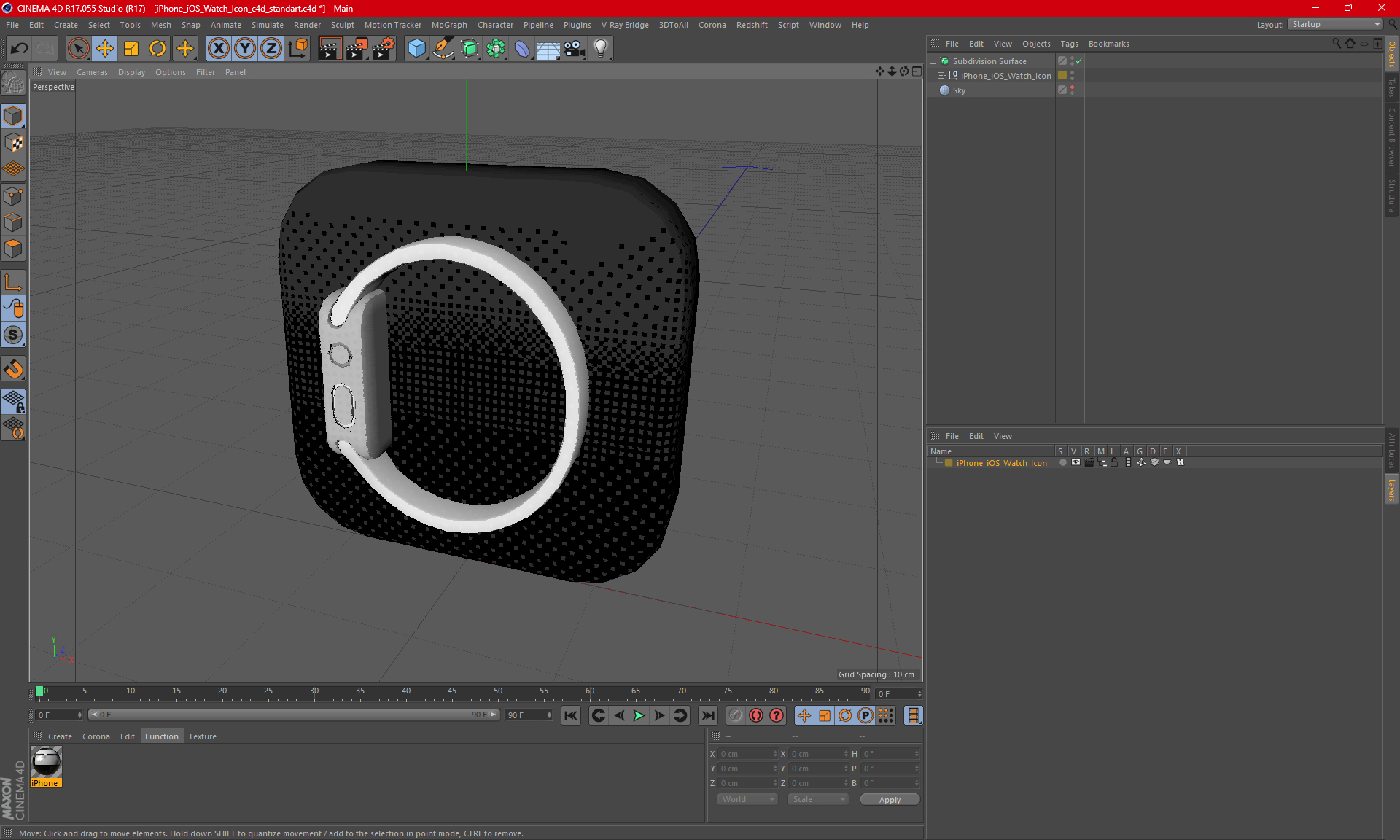Select the iPhone material thumbnail
The height and width of the screenshot is (840, 1400).
point(46,762)
